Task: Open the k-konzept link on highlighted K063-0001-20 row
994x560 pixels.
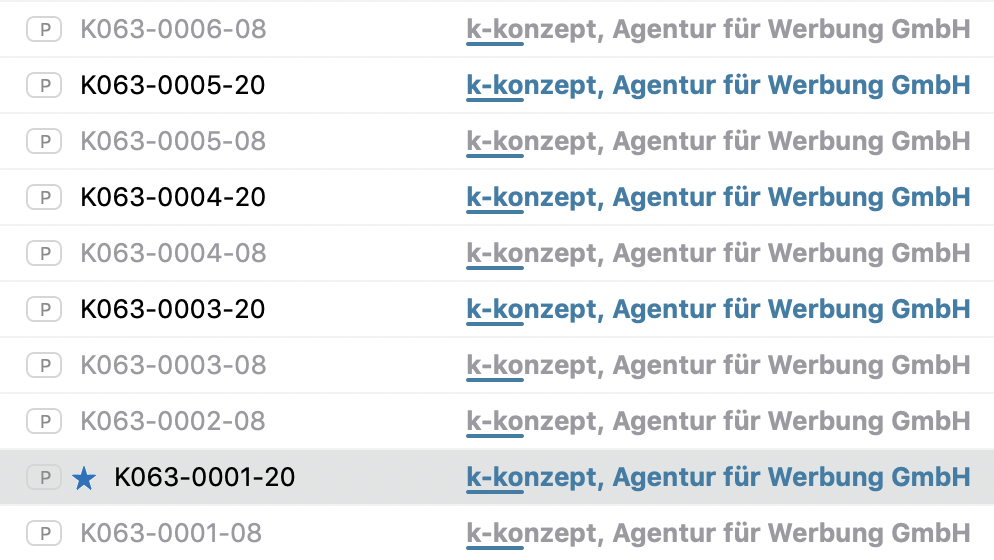Action: [717, 478]
